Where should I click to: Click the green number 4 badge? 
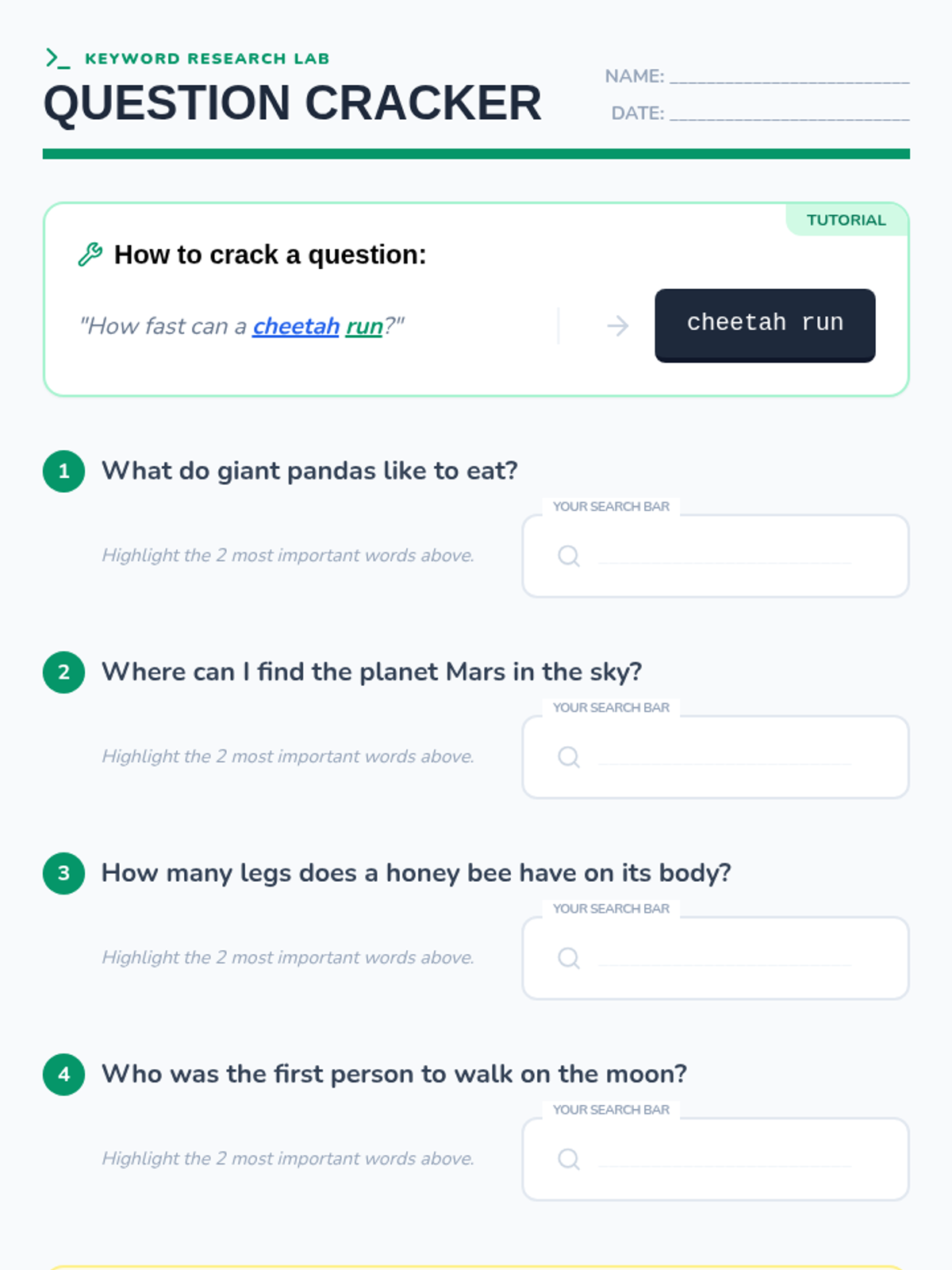(63, 1075)
